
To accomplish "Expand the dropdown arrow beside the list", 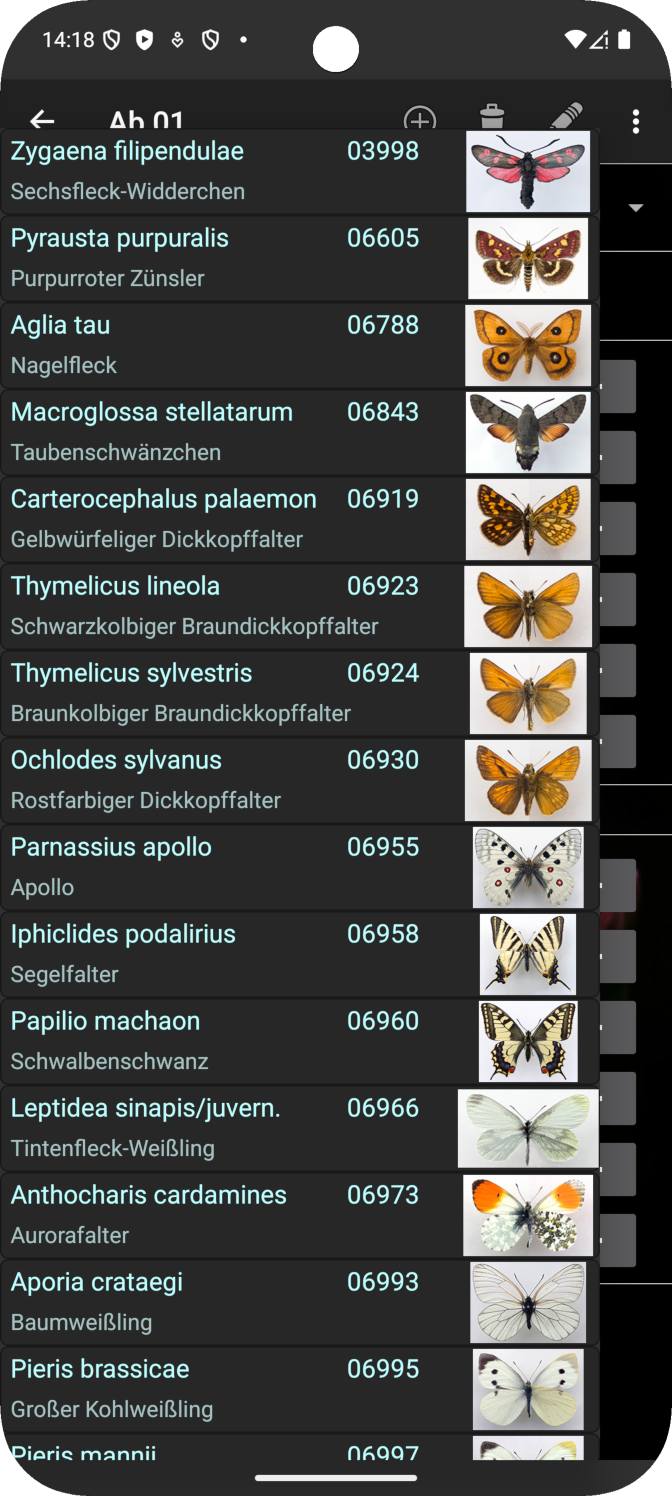I will (635, 208).
